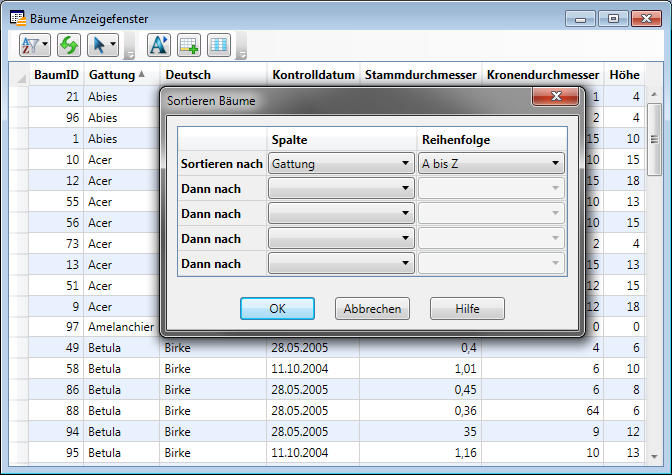The width and height of the screenshot is (672, 475).
Task: Click the green refresh icon
Action: point(69,45)
